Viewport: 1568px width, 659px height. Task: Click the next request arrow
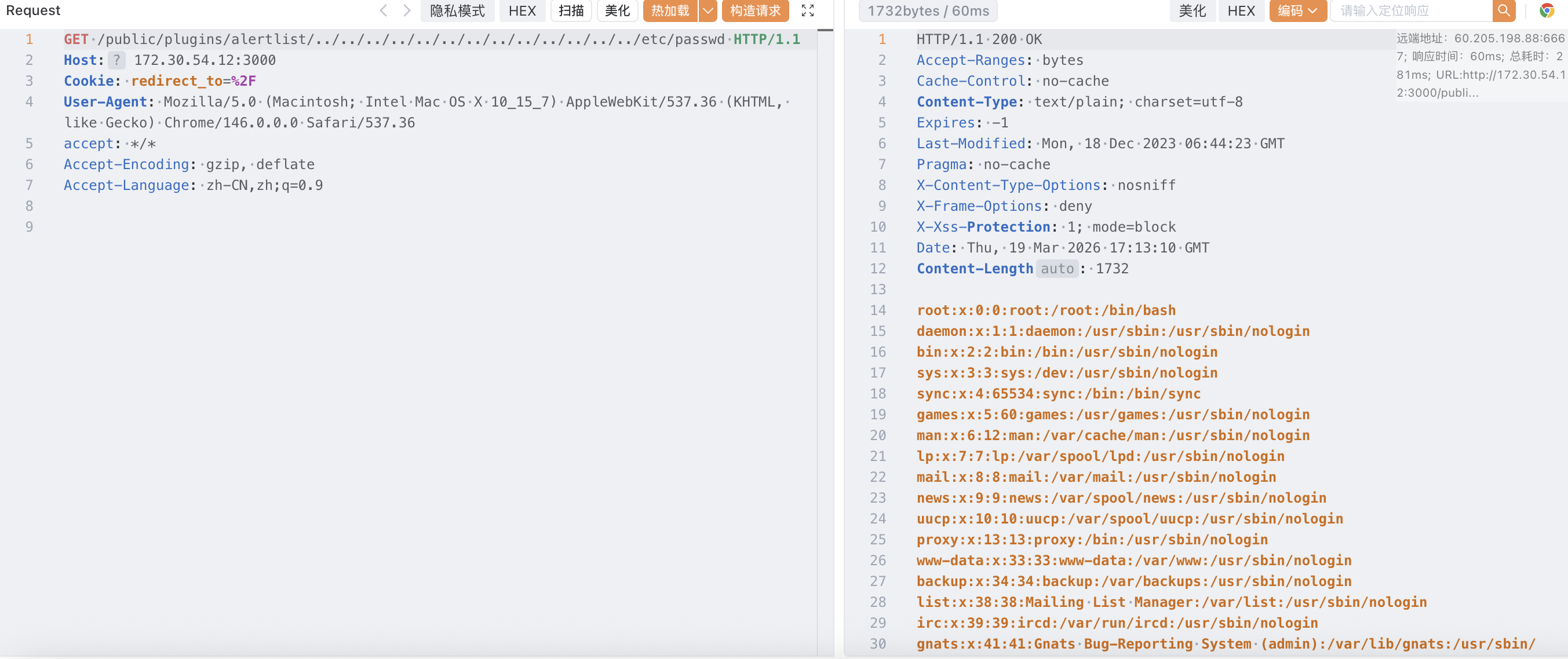pos(407,10)
